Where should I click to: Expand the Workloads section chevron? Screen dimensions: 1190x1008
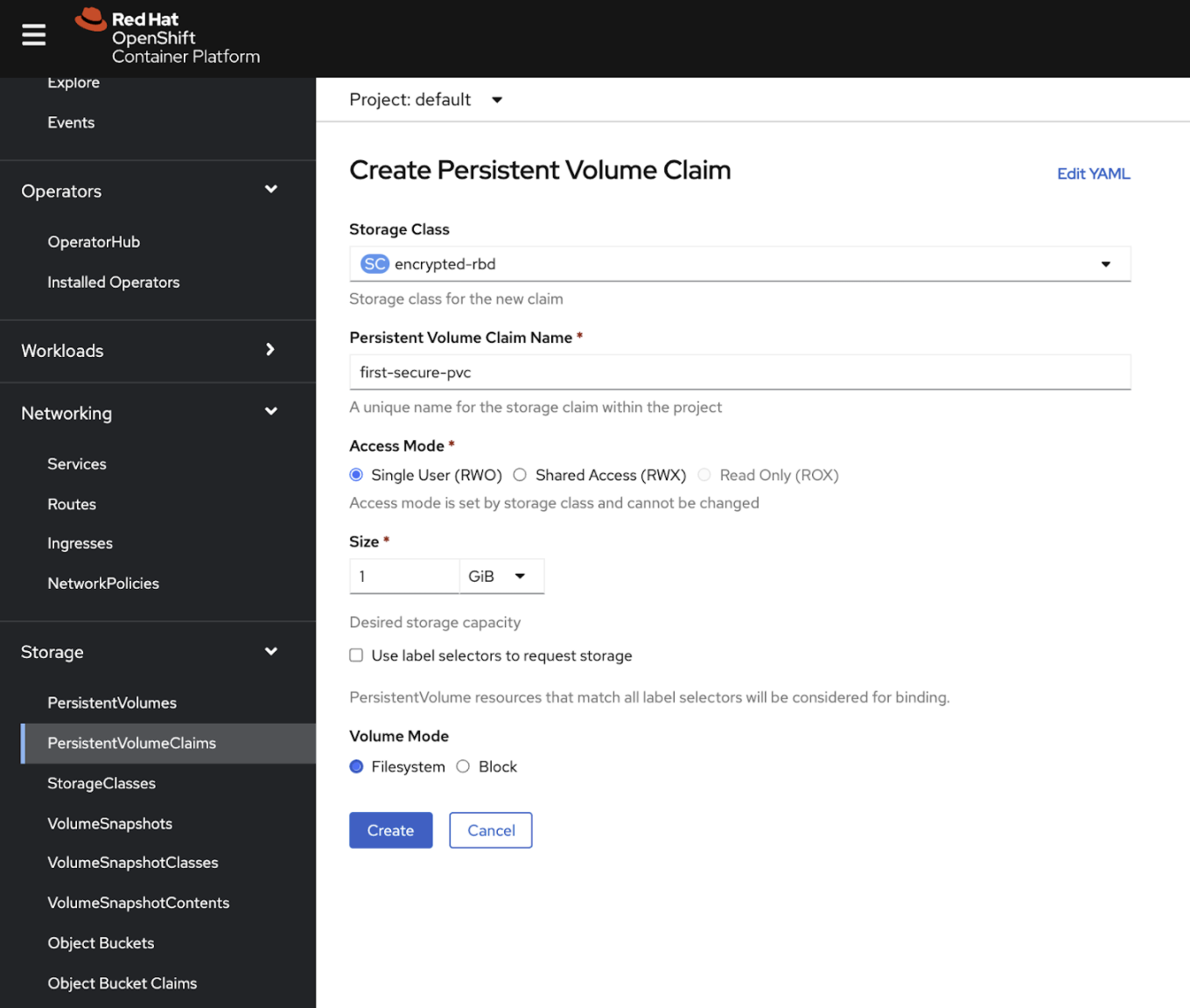[270, 350]
